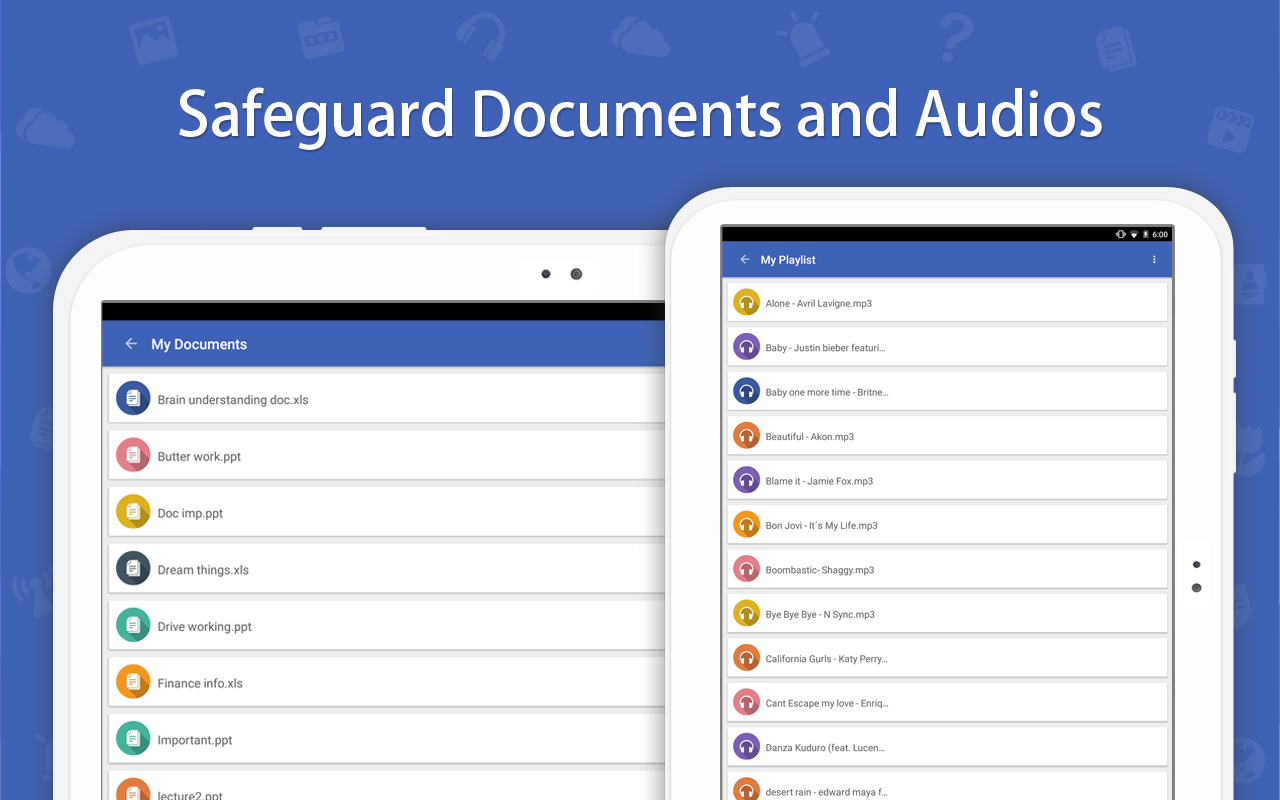1280x800 pixels.
Task: Play Blame it - Jamie Fox.mp3
Action: pyautogui.click(x=947, y=481)
